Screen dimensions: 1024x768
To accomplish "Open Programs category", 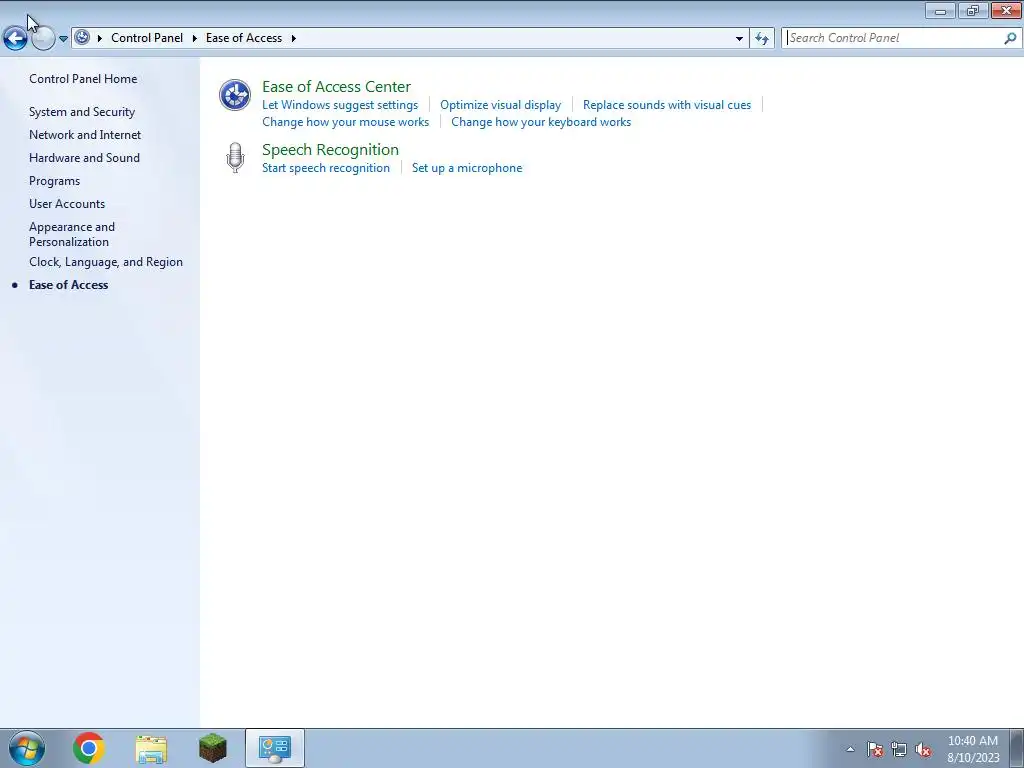I will tap(54, 181).
